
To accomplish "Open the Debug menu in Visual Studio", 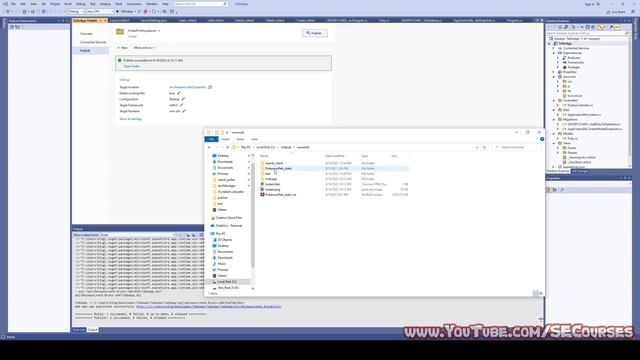I will (81, 4).
